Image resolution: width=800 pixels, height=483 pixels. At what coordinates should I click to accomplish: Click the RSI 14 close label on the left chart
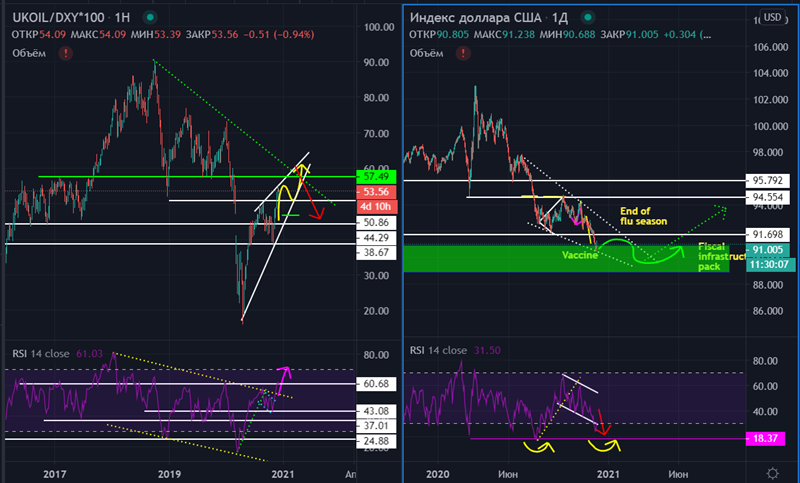pyautogui.click(x=43, y=351)
